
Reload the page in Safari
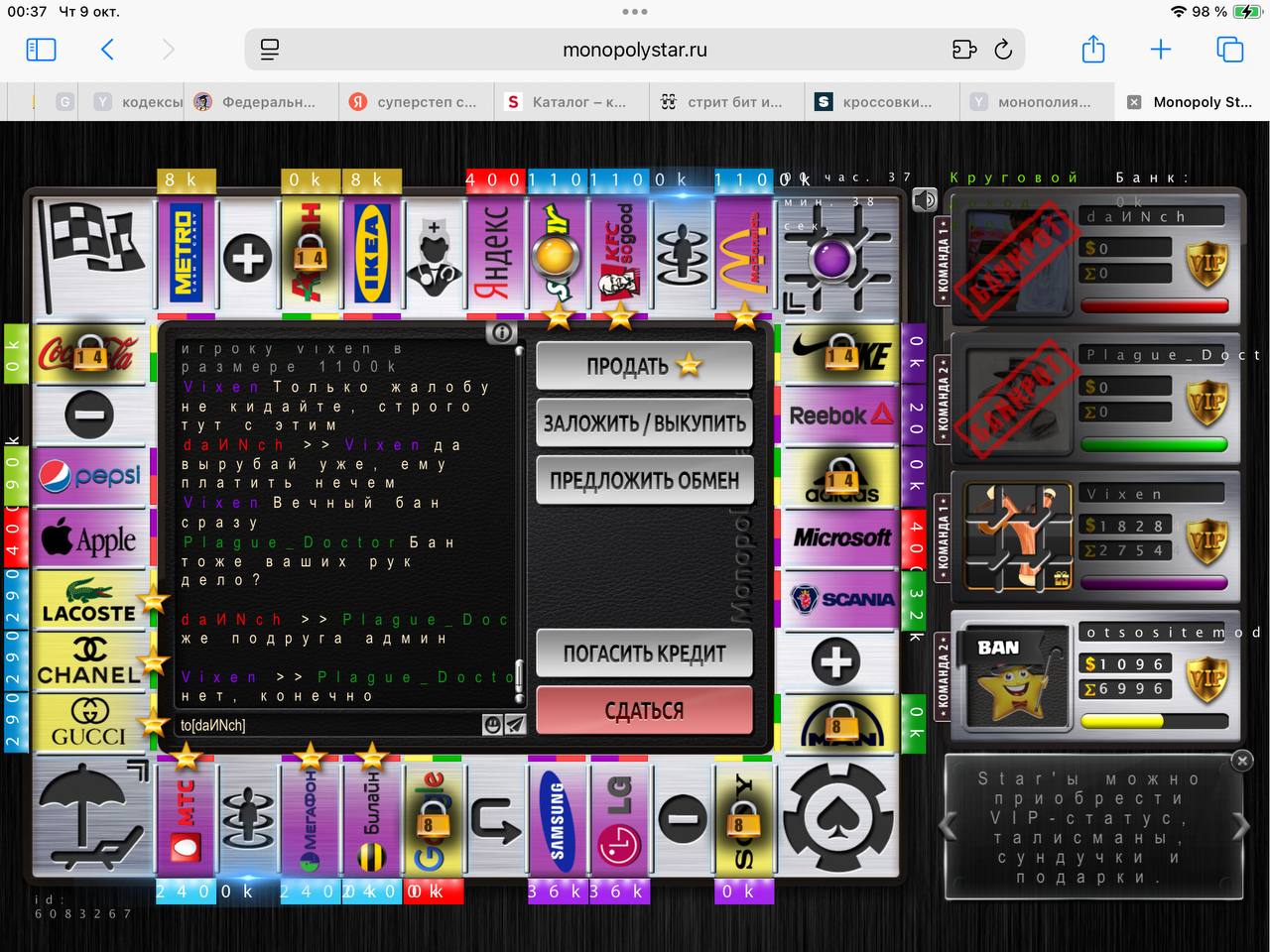(x=1003, y=50)
